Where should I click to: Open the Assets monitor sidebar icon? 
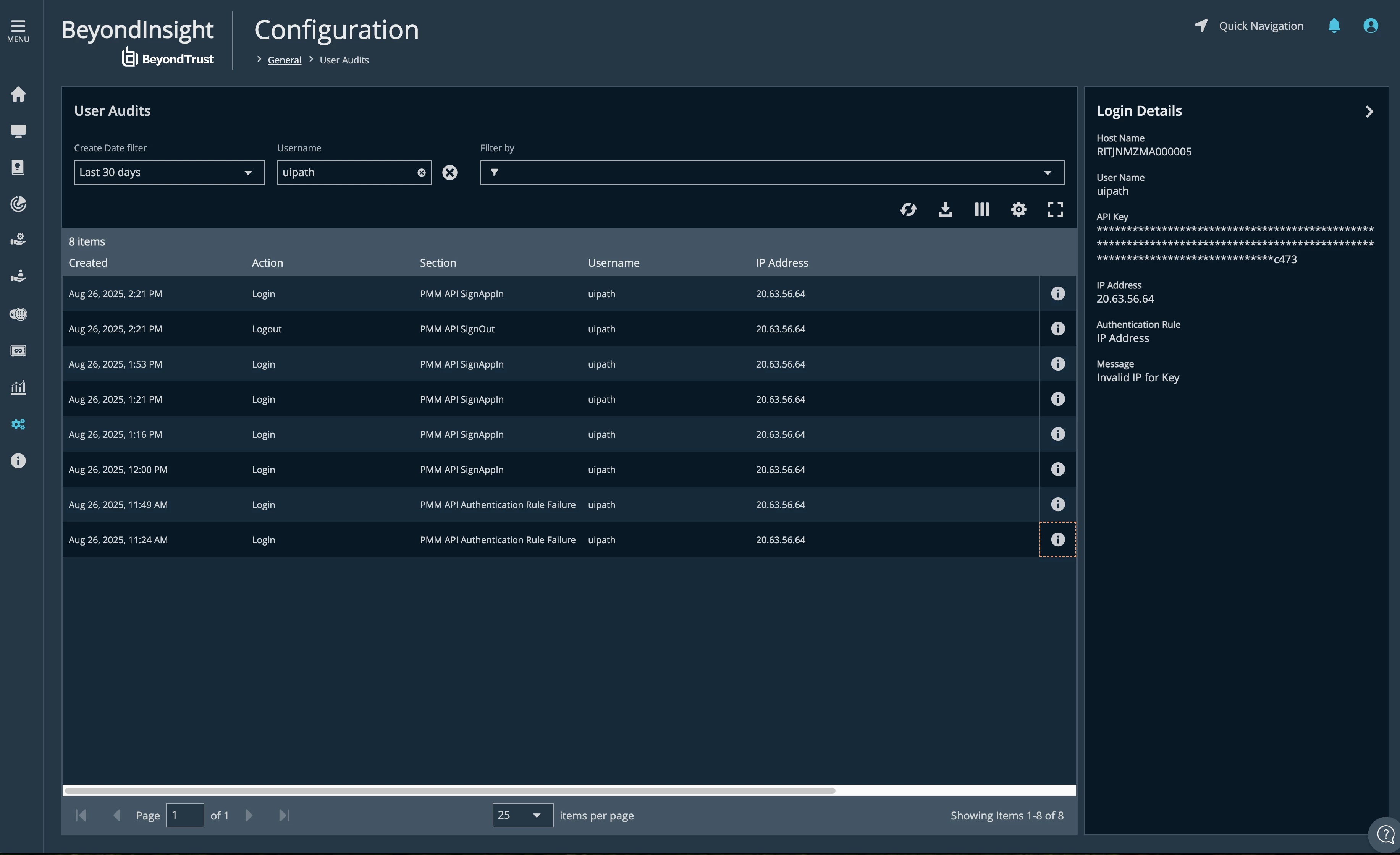click(18, 131)
